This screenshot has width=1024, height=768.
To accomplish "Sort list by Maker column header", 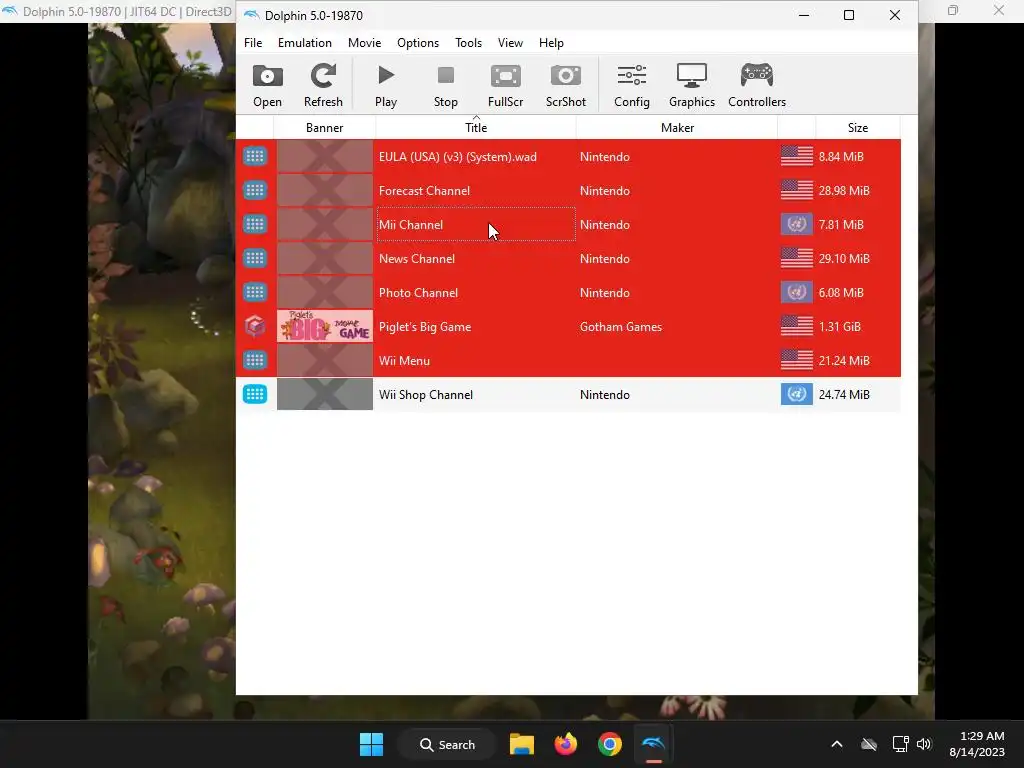I will pyautogui.click(x=677, y=127).
